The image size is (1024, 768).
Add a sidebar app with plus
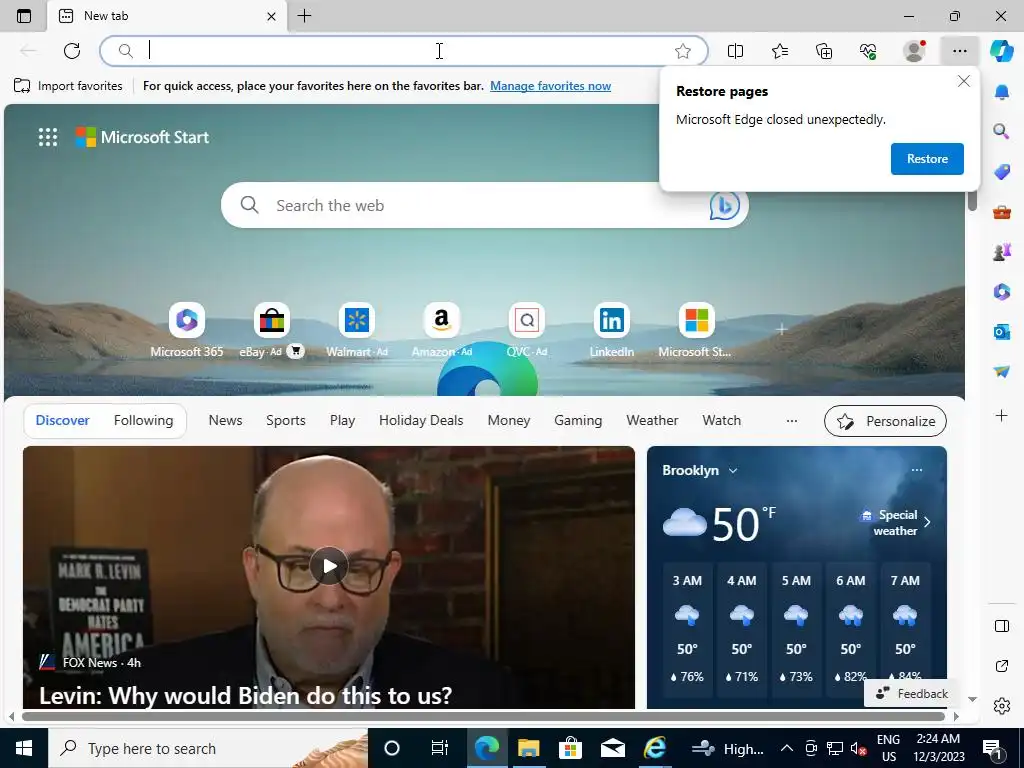(1001, 415)
